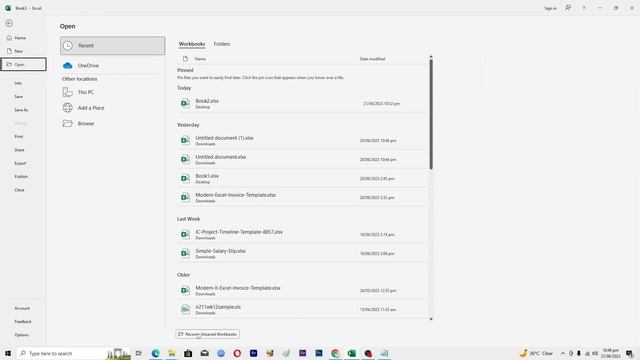Click the Help question mark icon
Viewport: 640px width, 360px height.
tap(584, 8)
